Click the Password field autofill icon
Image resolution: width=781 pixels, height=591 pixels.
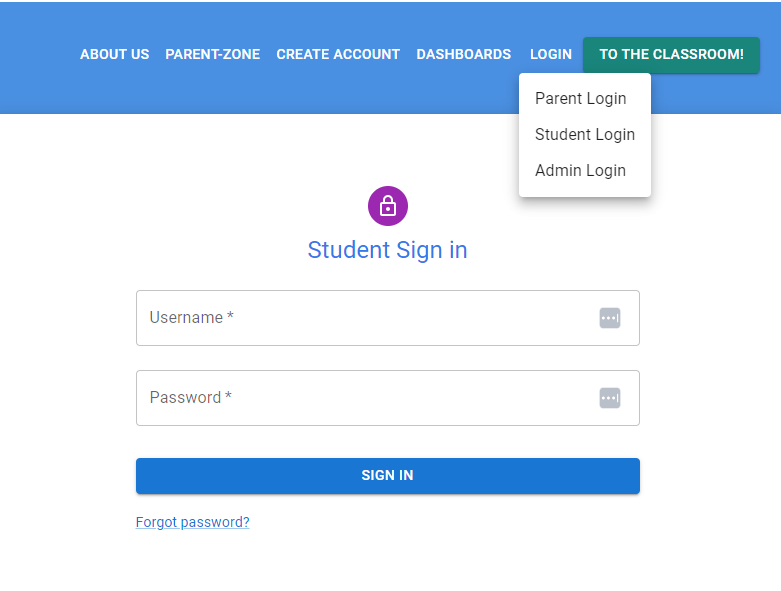(x=610, y=398)
